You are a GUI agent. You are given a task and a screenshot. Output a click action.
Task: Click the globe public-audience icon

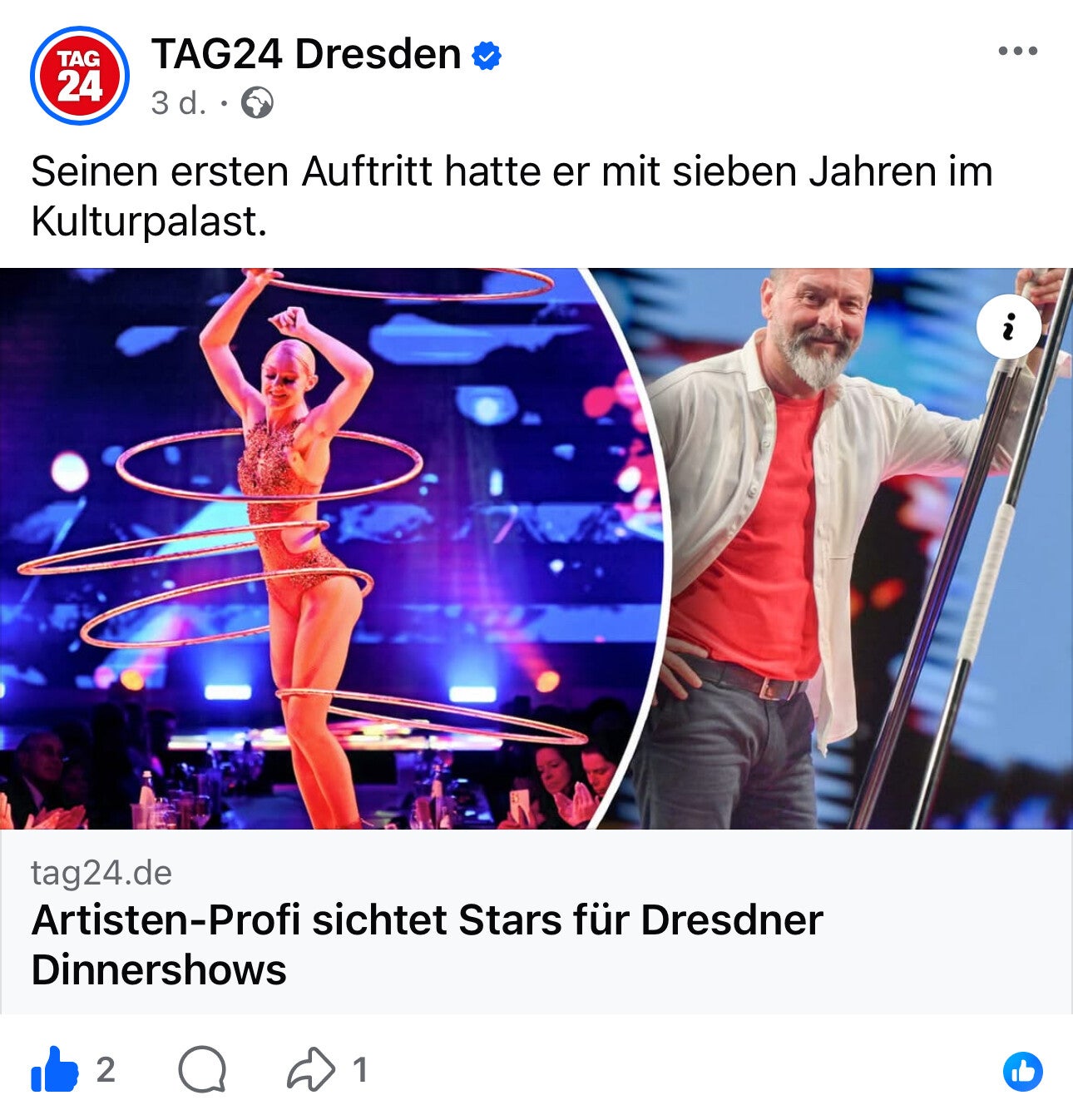(x=257, y=103)
